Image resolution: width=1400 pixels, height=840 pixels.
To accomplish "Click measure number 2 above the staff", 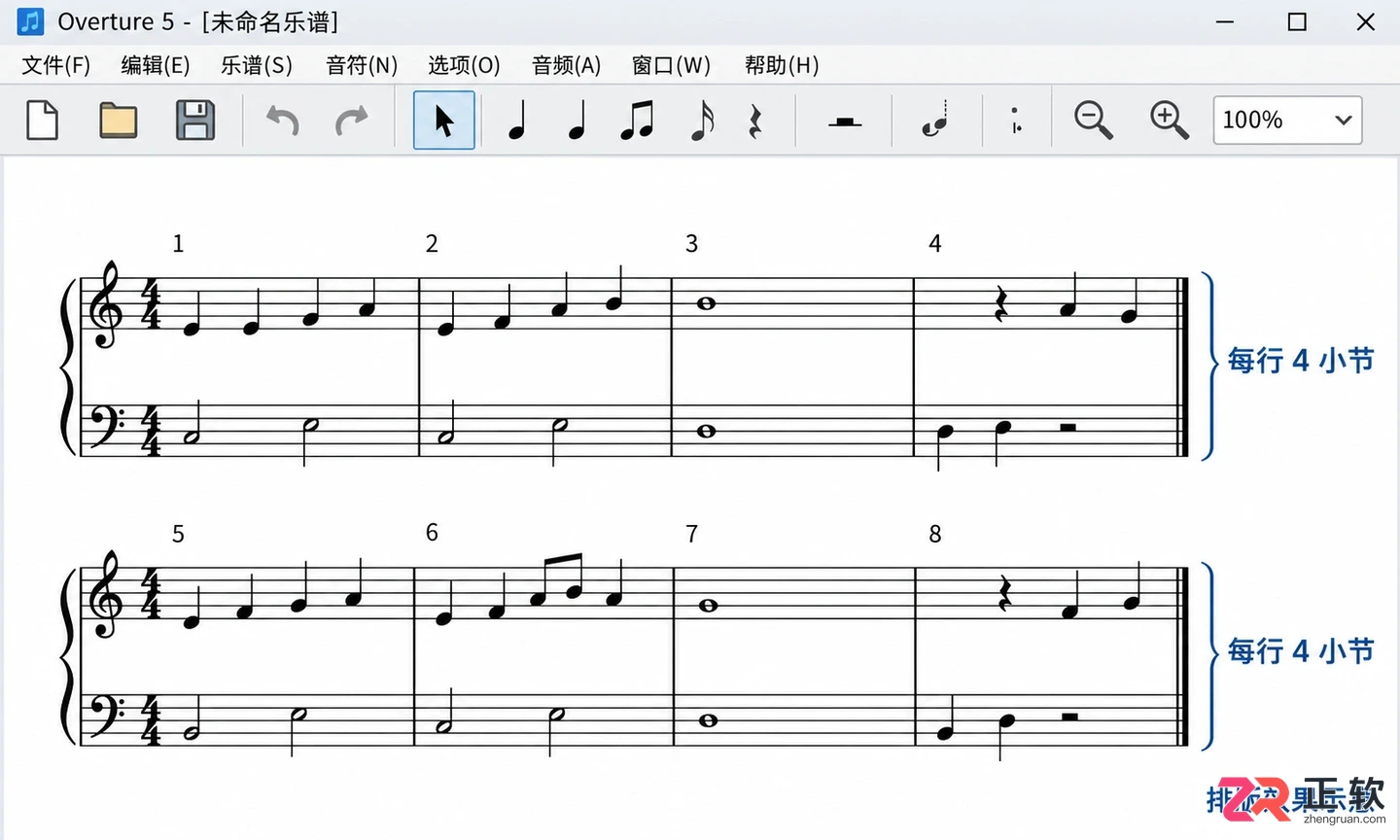I will pyautogui.click(x=432, y=244).
